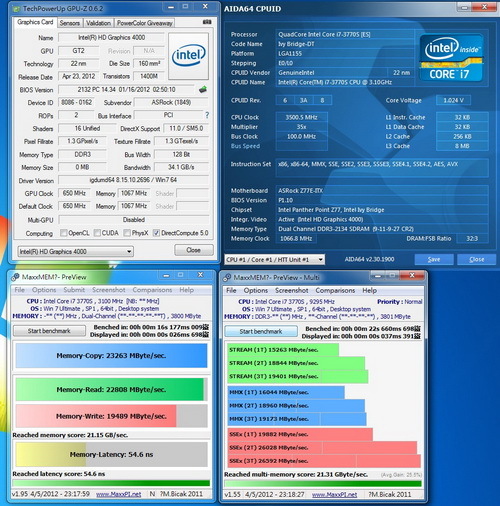Click the Driver Version field igdumd64

coord(133,180)
